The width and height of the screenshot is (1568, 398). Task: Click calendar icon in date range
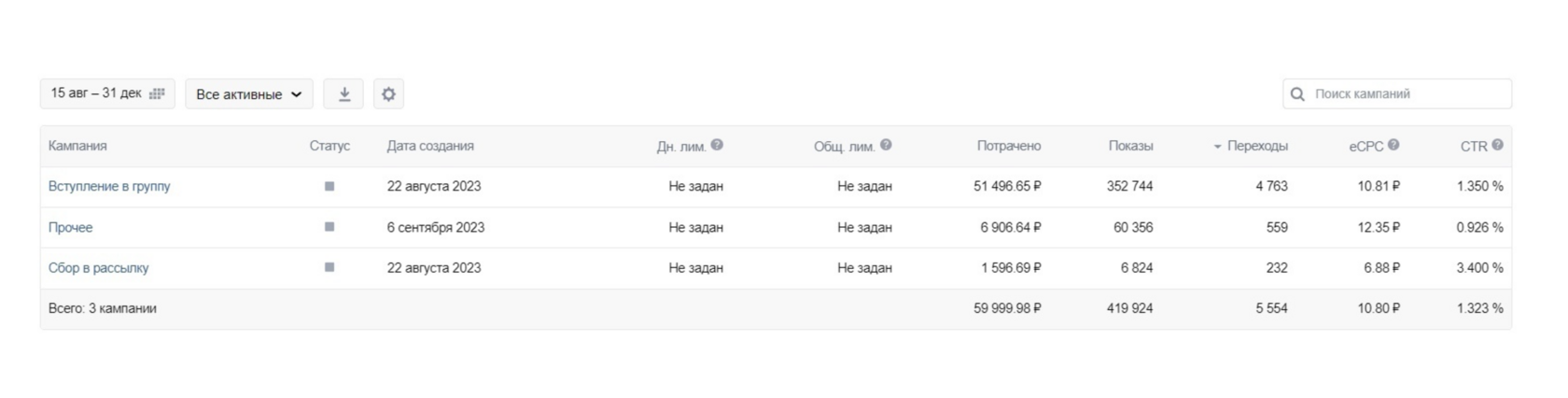pyautogui.click(x=157, y=93)
